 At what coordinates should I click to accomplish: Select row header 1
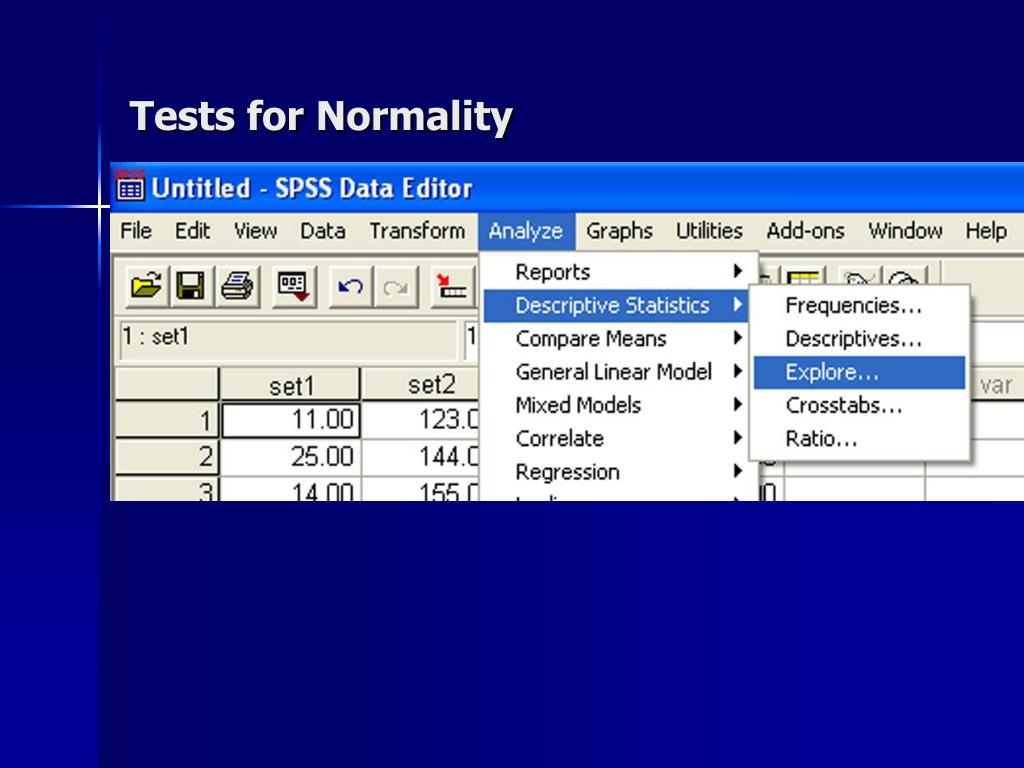pyautogui.click(x=167, y=420)
